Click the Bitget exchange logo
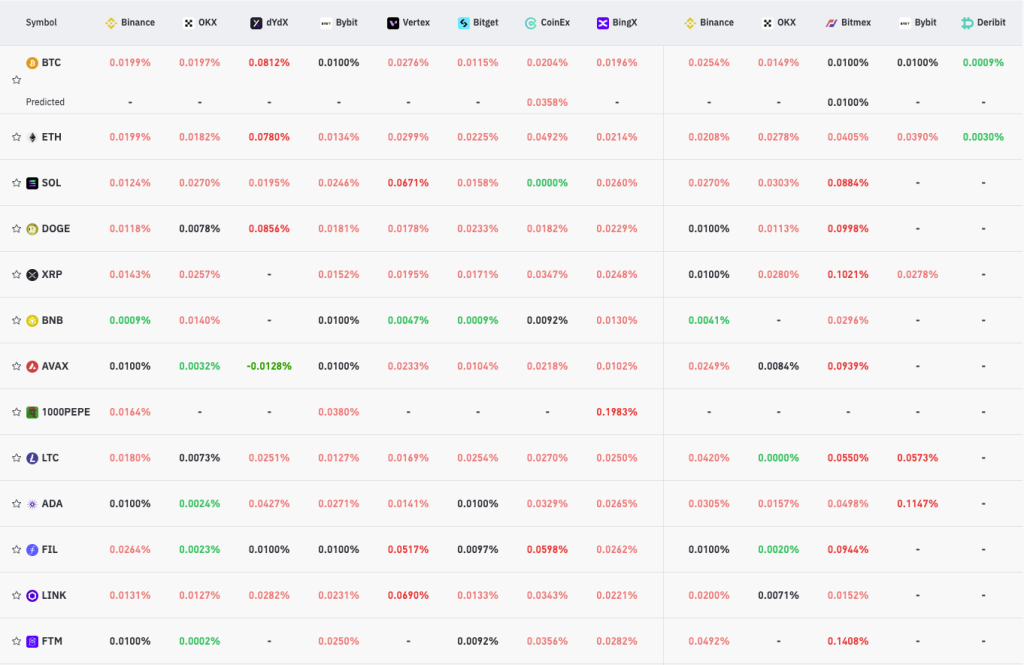The width and height of the screenshot is (1024, 665). 464,23
